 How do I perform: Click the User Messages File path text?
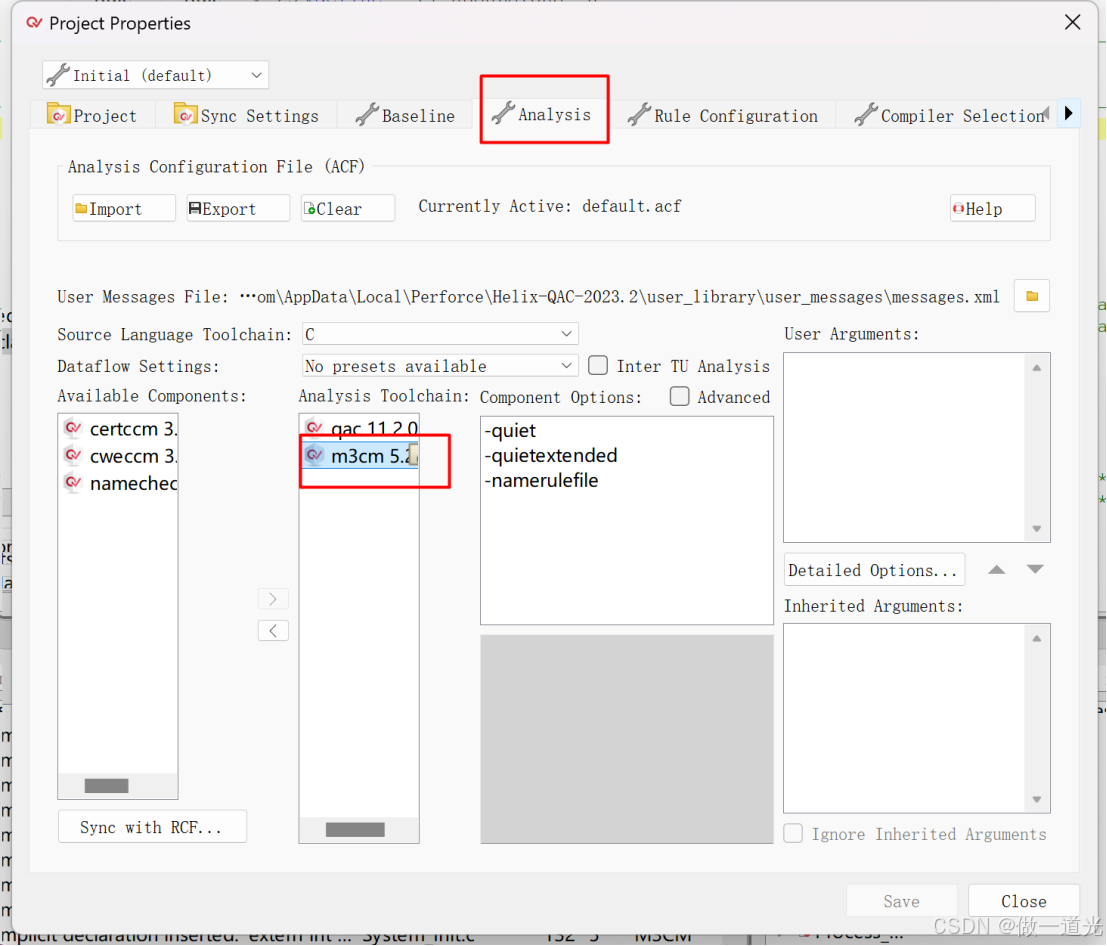pyautogui.click(x=619, y=297)
